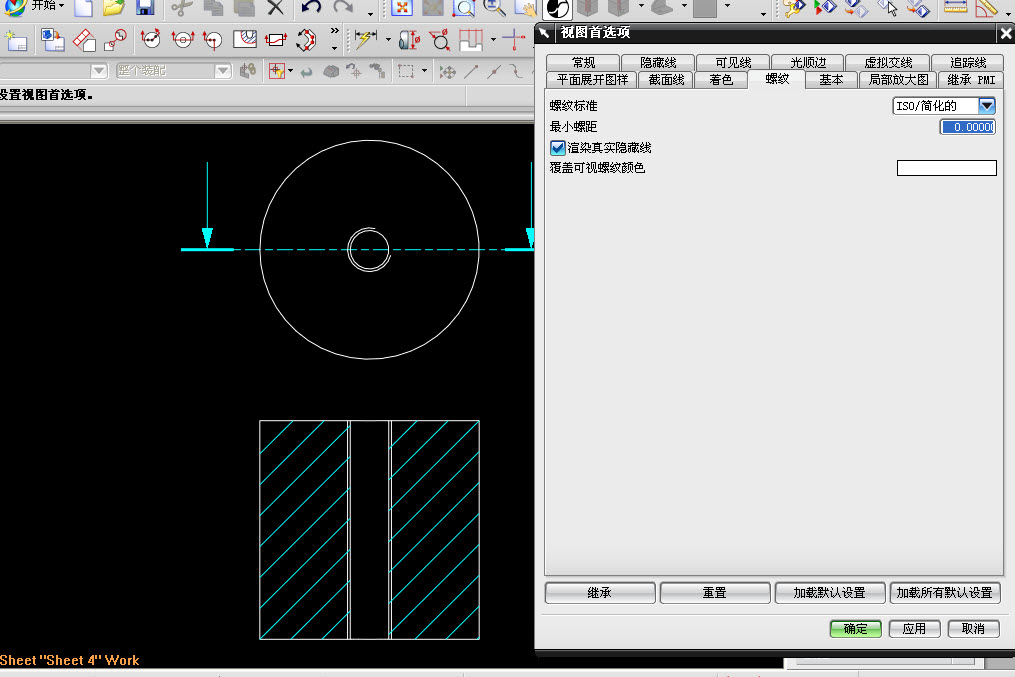Switch to the 光顺边 tab
The height and width of the screenshot is (677, 1015).
point(808,62)
